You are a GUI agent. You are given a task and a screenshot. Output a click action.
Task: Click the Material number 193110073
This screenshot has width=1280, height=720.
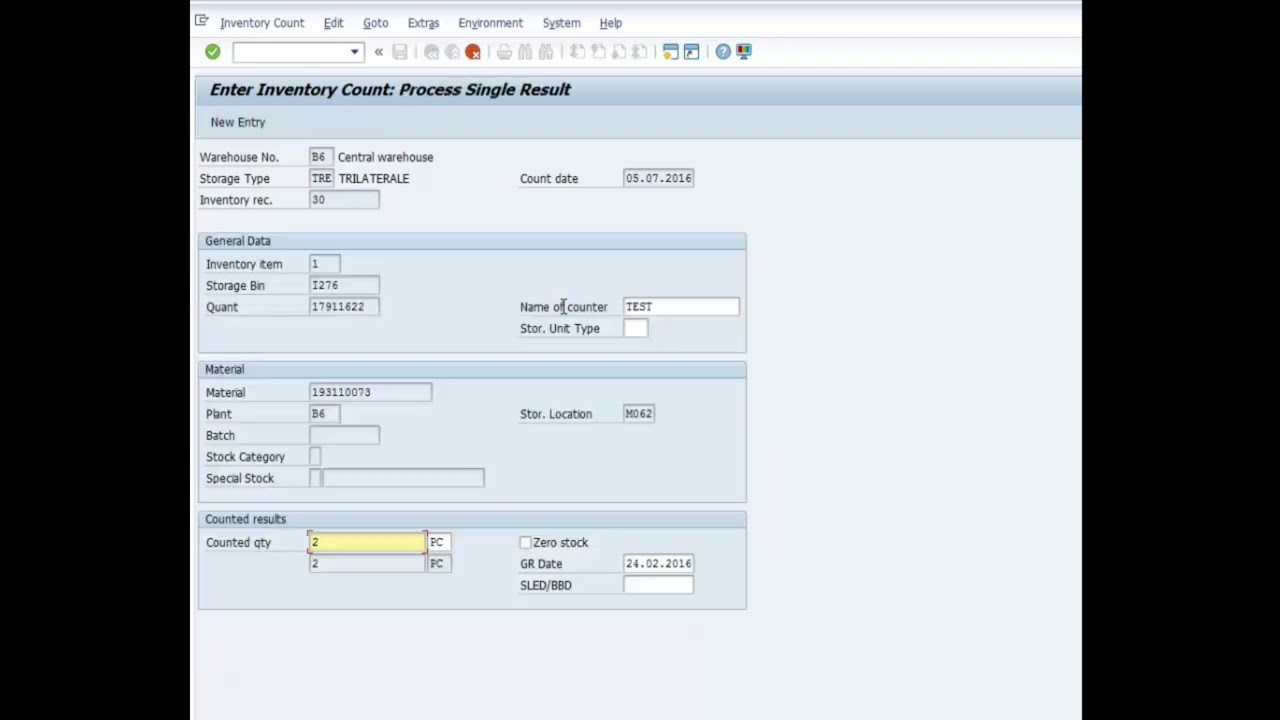tap(370, 392)
